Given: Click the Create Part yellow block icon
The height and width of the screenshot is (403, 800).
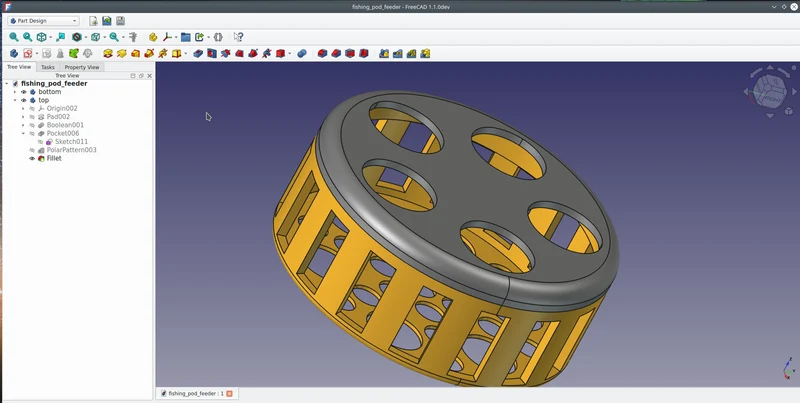Looking at the screenshot, I should [x=153, y=37].
